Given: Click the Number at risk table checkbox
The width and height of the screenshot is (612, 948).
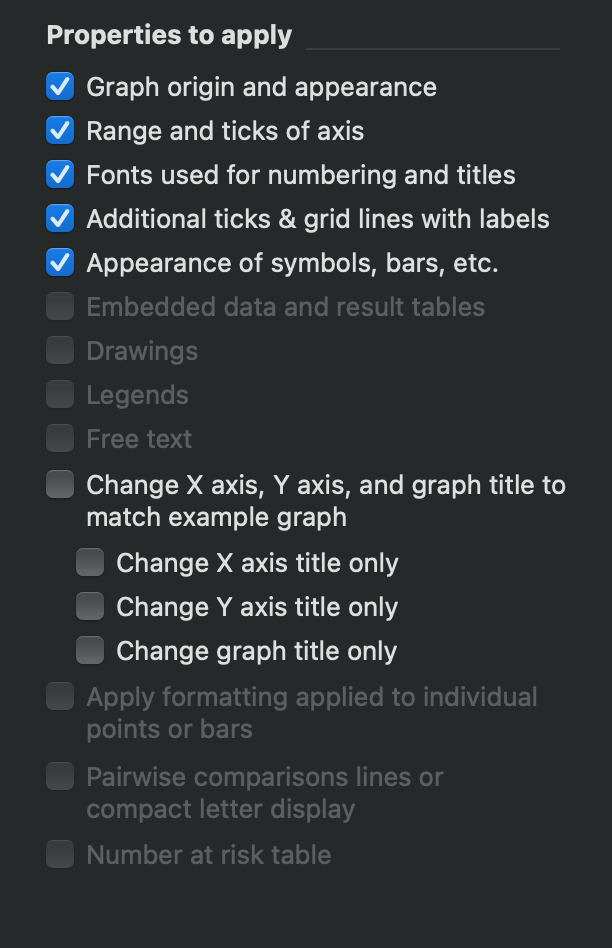Looking at the screenshot, I should click(x=59, y=855).
